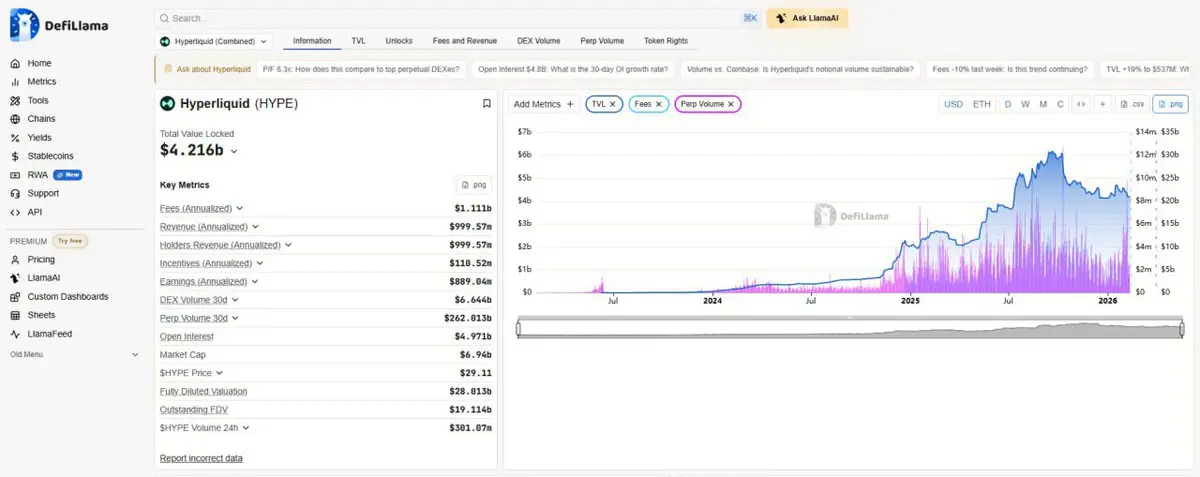Expand Earnings (Annualized) row
The image size is (1200, 477).
(254, 281)
